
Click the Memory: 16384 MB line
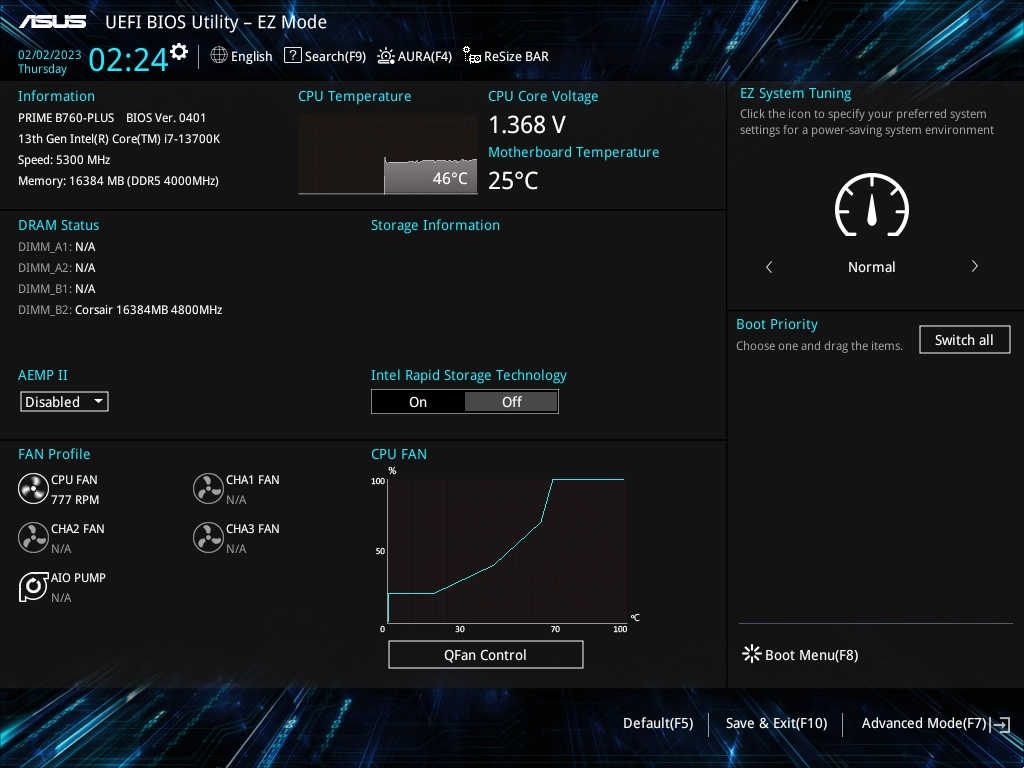[118, 181]
